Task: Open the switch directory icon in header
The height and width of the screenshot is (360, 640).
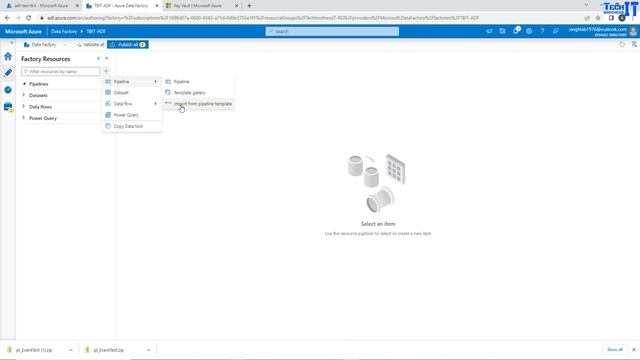Action: coord(502,31)
